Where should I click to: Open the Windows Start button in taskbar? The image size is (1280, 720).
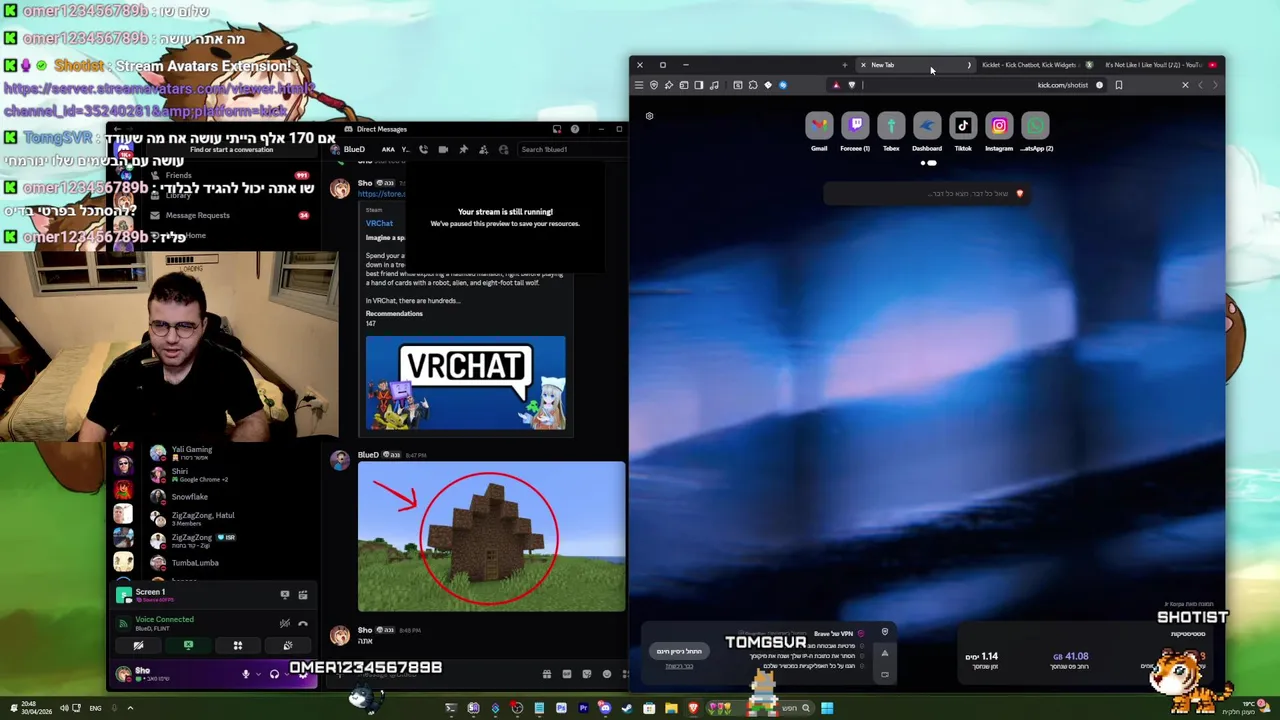coord(827,708)
